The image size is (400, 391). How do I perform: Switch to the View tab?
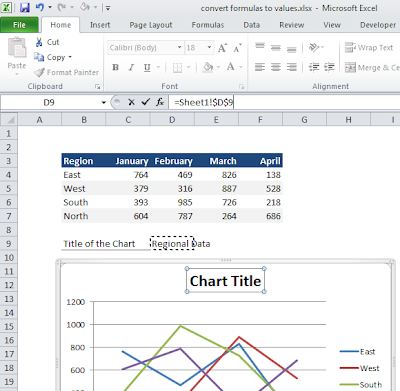coord(332,25)
